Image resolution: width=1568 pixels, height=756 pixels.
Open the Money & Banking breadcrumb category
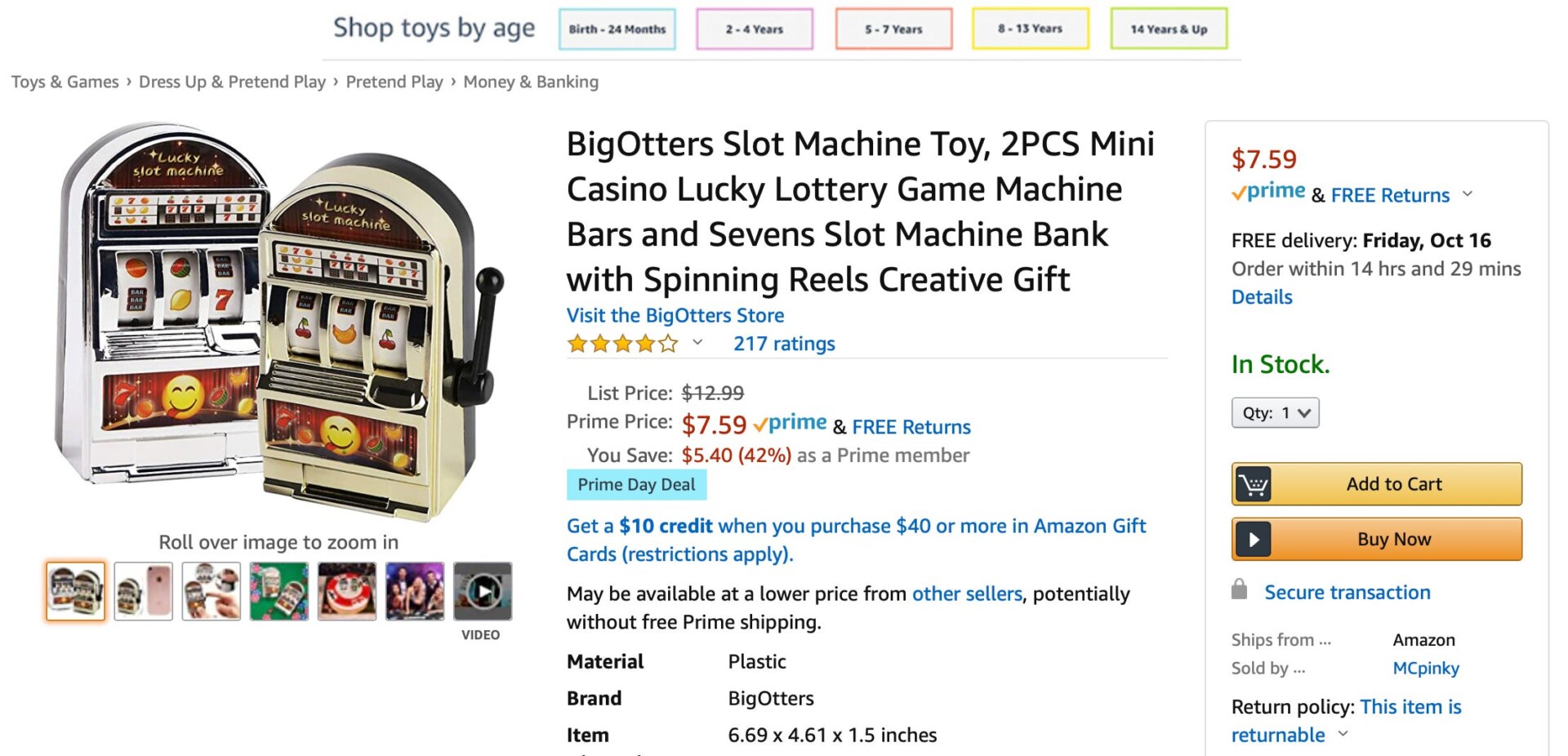tap(531, 82)
